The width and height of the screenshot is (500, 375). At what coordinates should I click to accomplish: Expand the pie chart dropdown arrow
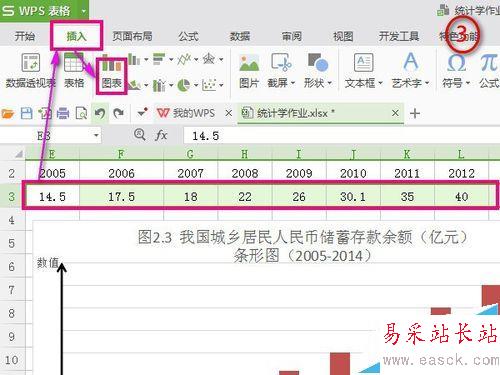[196, 85]
